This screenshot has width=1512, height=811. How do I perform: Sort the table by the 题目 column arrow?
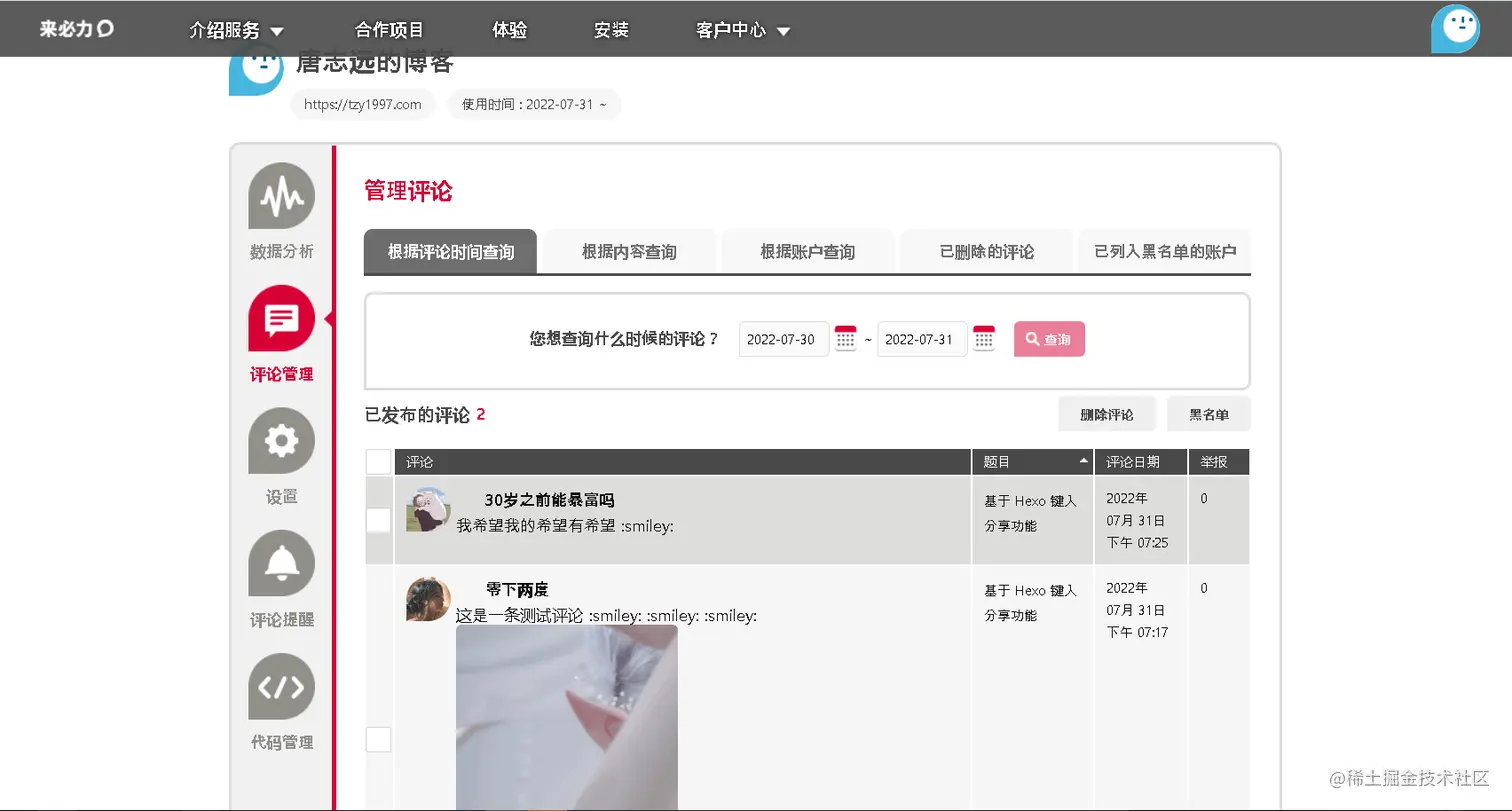click(x=1083, y=462)
